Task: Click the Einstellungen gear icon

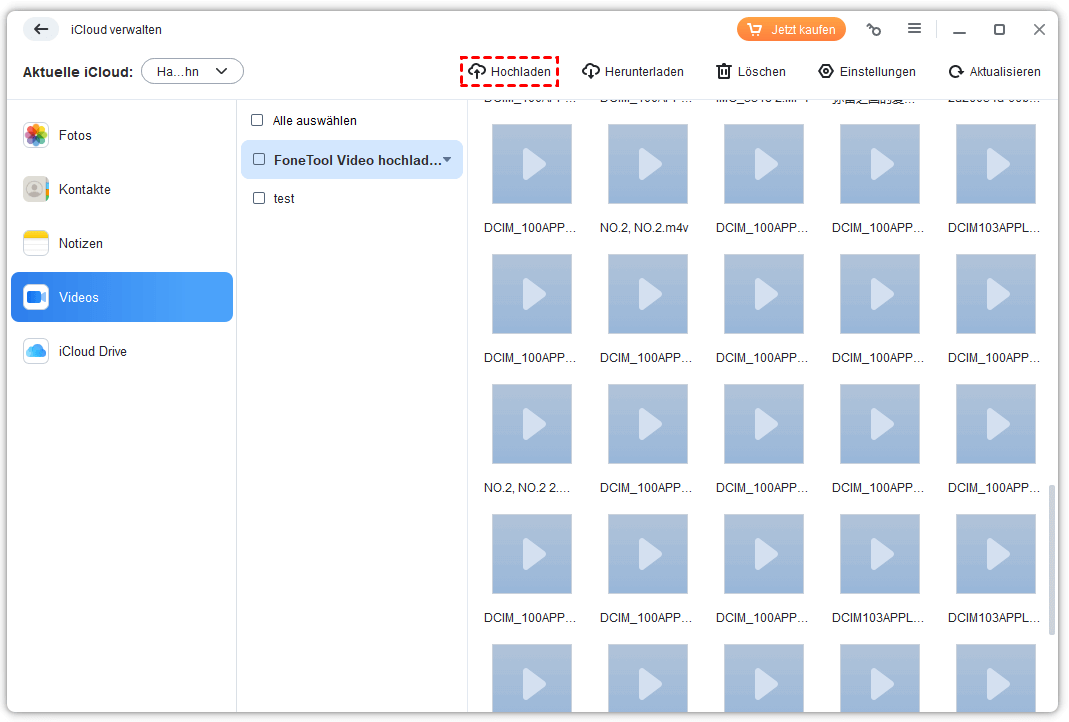Action: tap(825, 72)
